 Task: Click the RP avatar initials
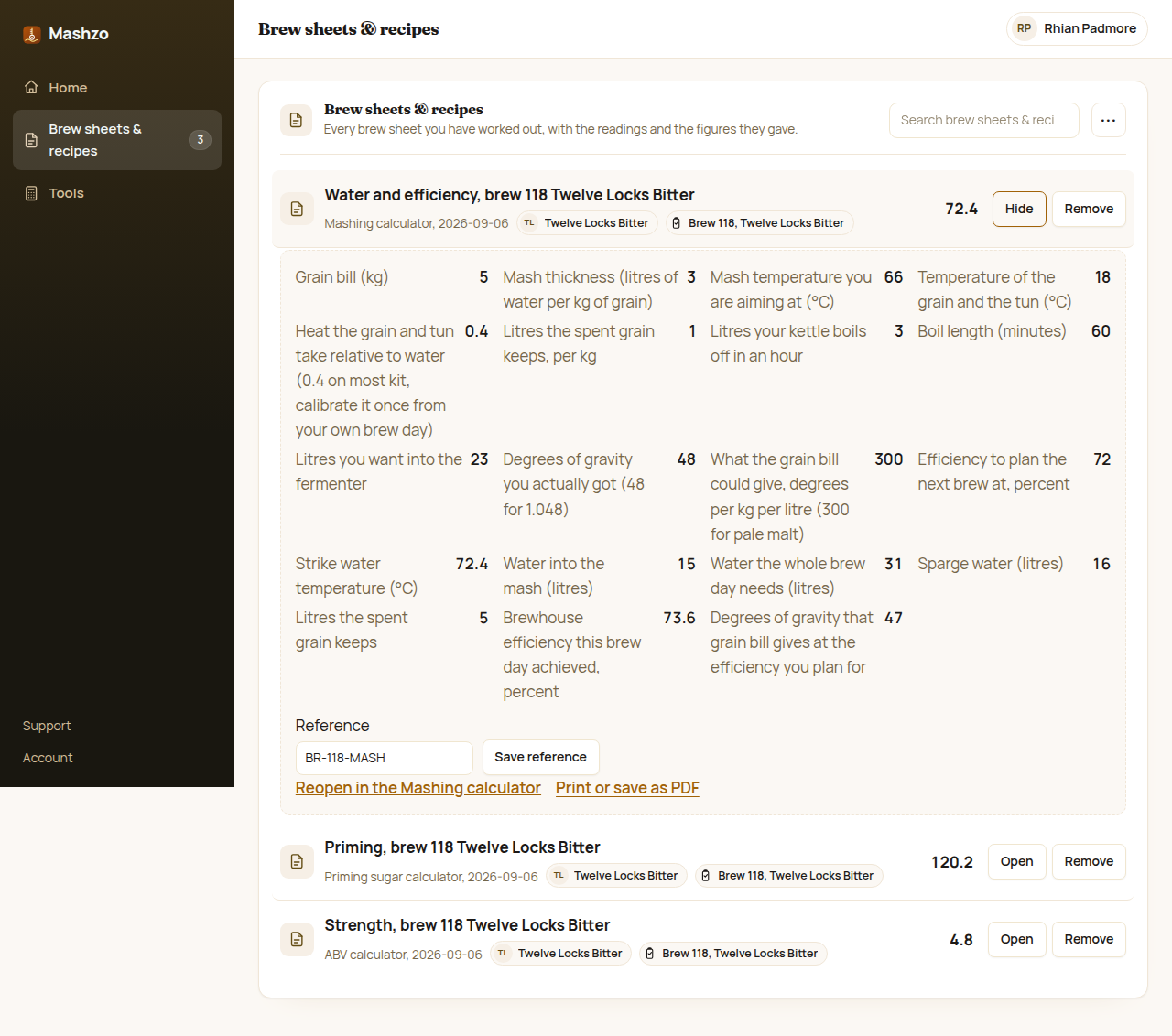pos(1024,28)
